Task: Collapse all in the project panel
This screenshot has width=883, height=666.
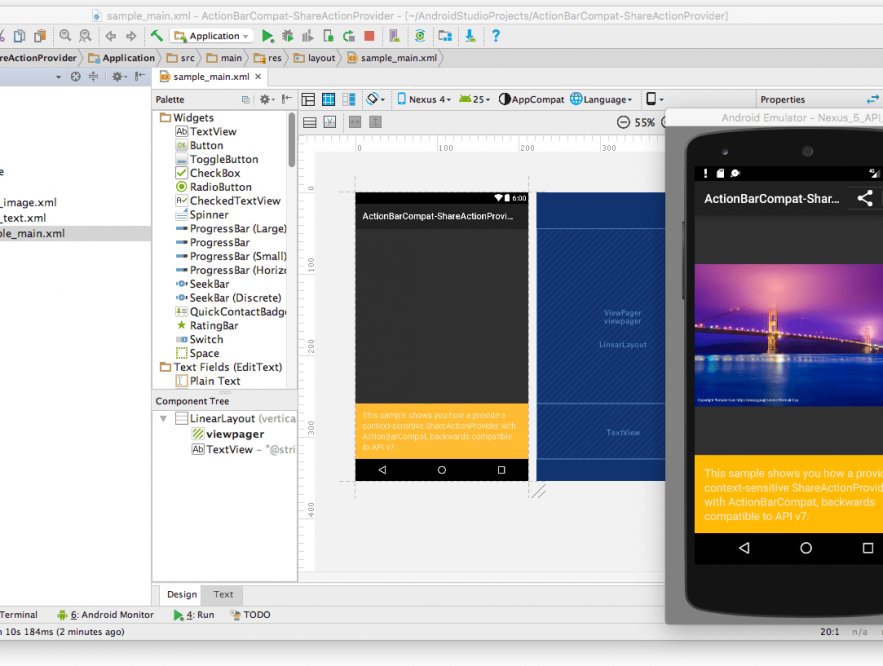Action: click(x=93, y=77)
